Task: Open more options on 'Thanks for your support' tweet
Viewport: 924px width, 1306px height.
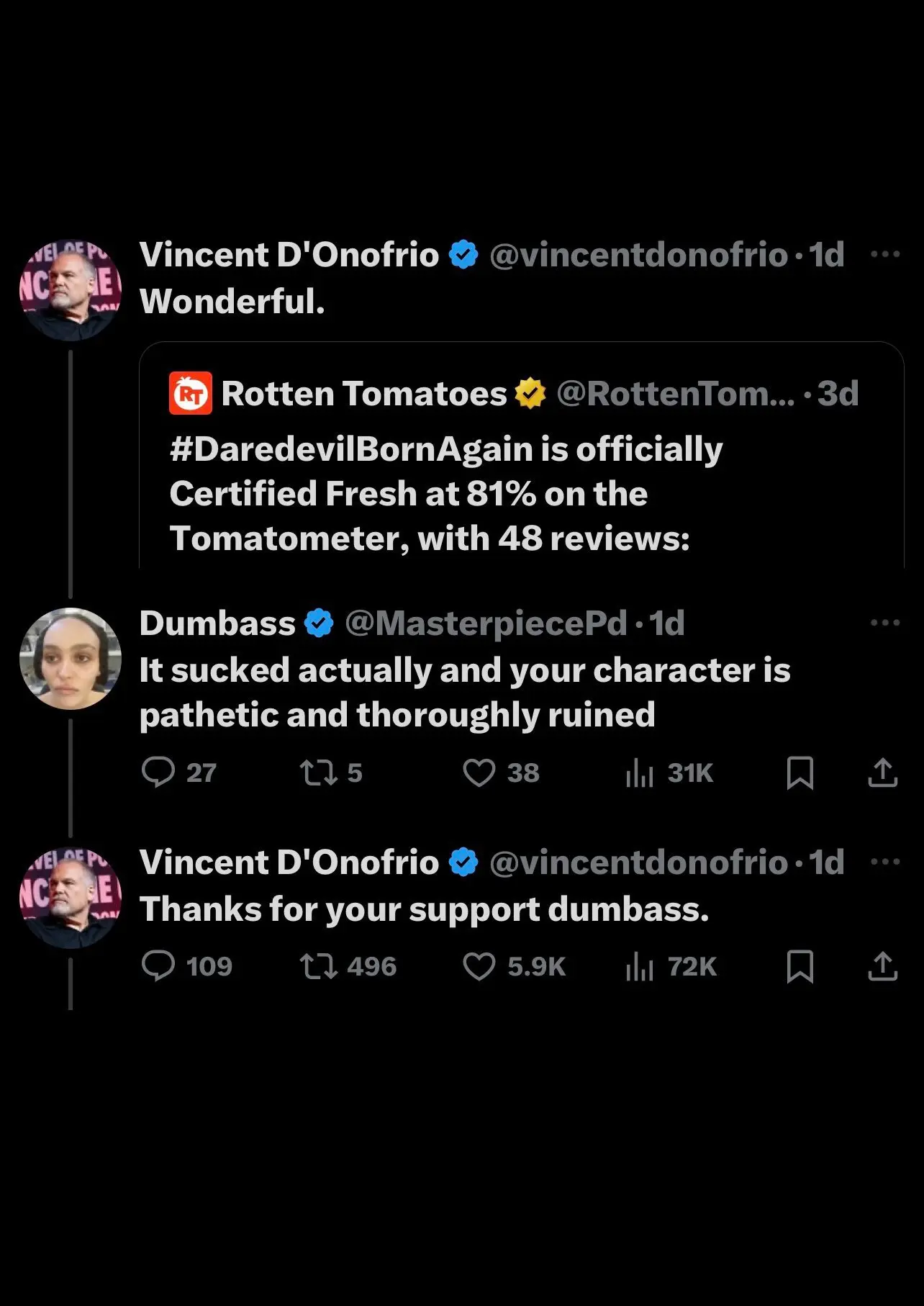Action: coord(884,862)
